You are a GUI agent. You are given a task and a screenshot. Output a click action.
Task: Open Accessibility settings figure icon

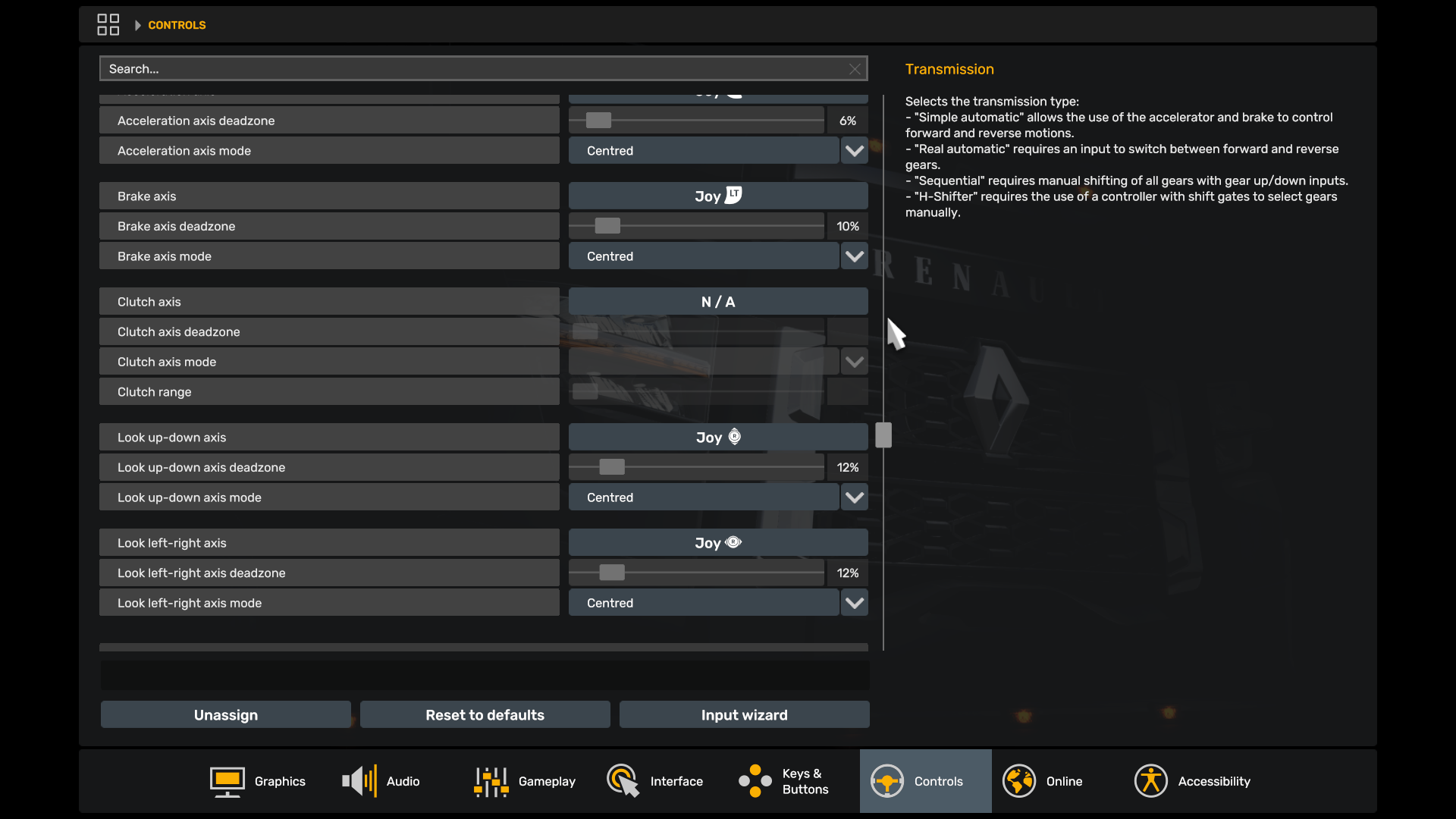coord(1150,781)
